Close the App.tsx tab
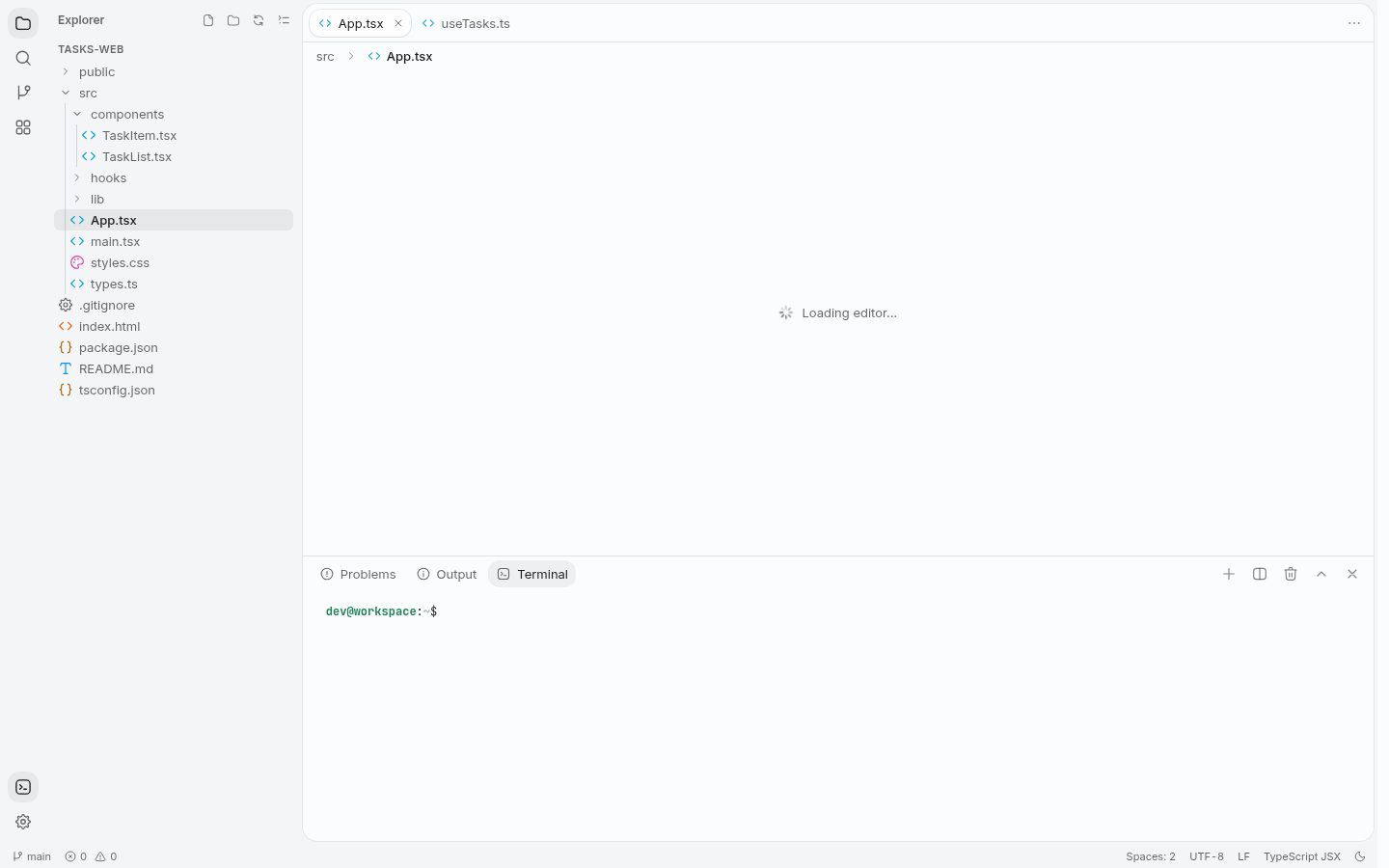 [397, 23]
